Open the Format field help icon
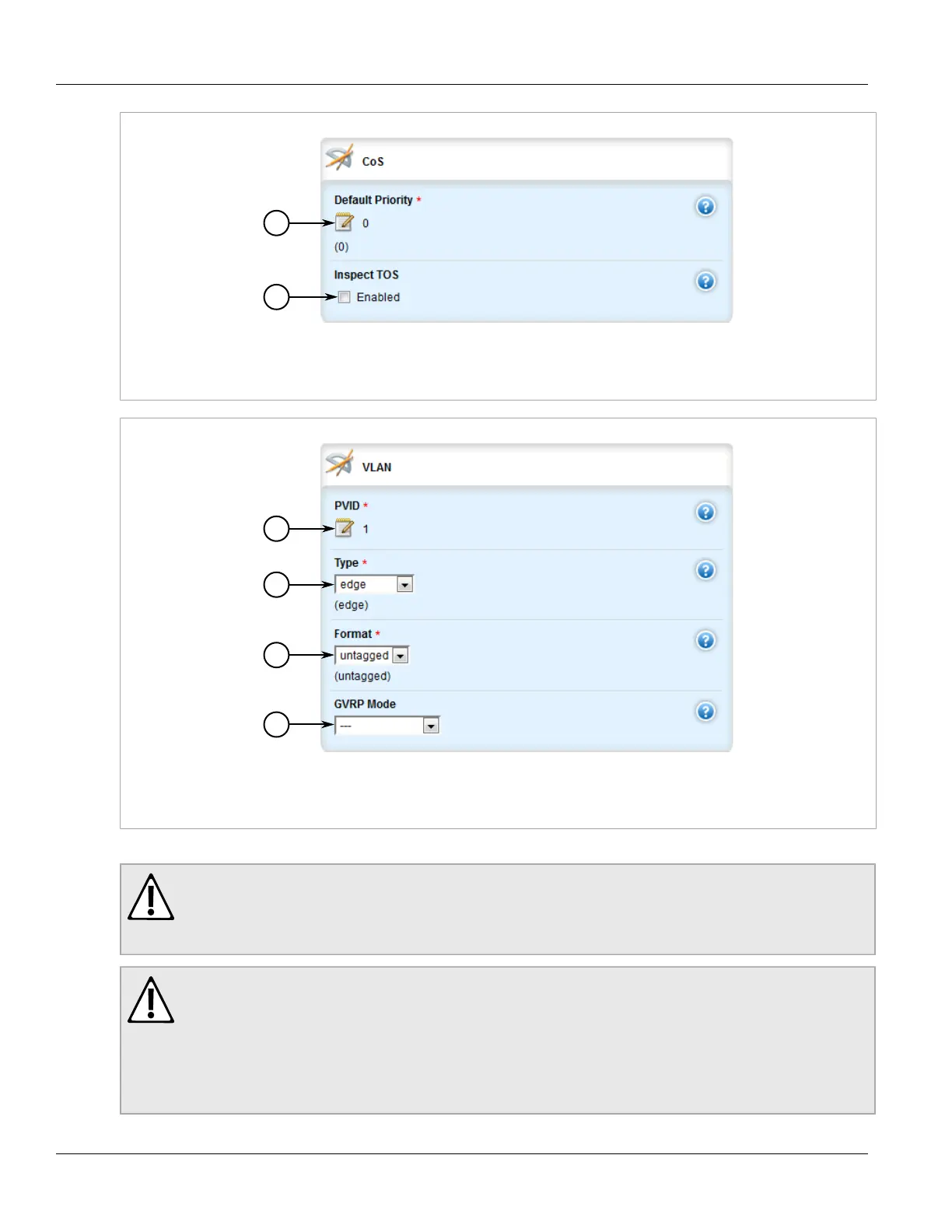Screen dimensions: 952x1232 [x=705, y=641]
